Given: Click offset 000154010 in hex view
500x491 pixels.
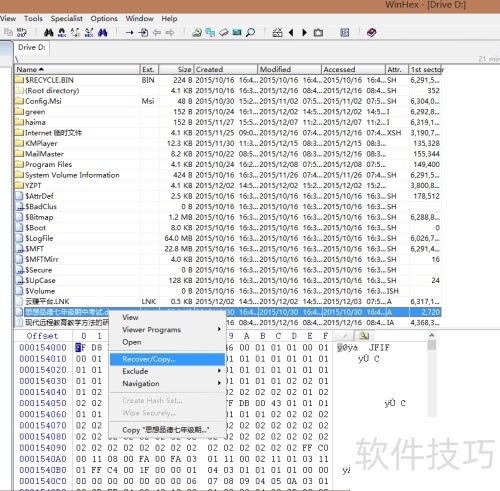Looking at the screenshot, I should (x=43, y=359).
